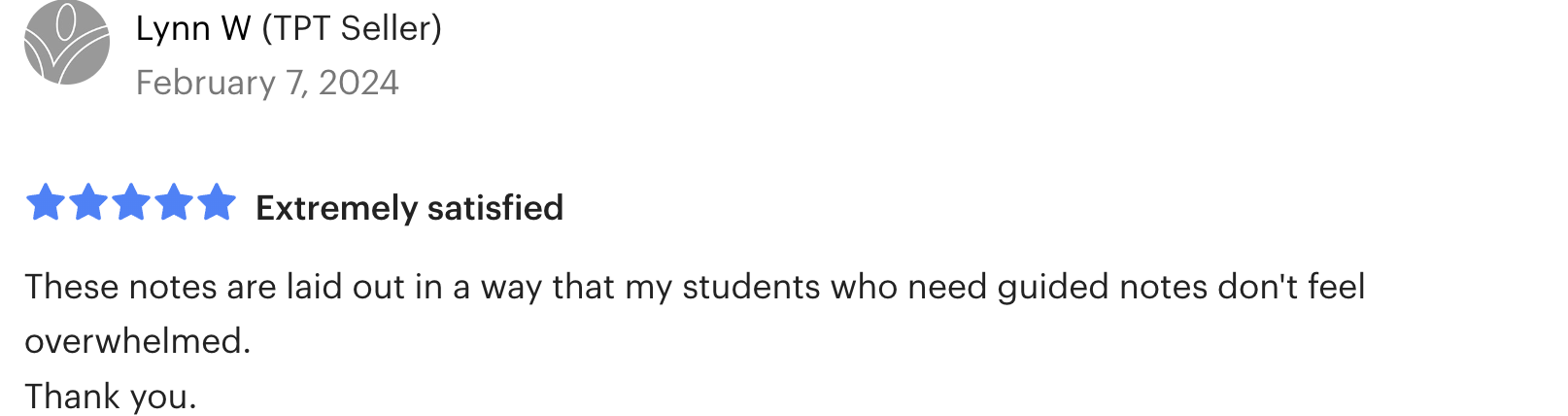Click the fifth (last) rating star
1568x416 pixels.
(x=217, y=204)
